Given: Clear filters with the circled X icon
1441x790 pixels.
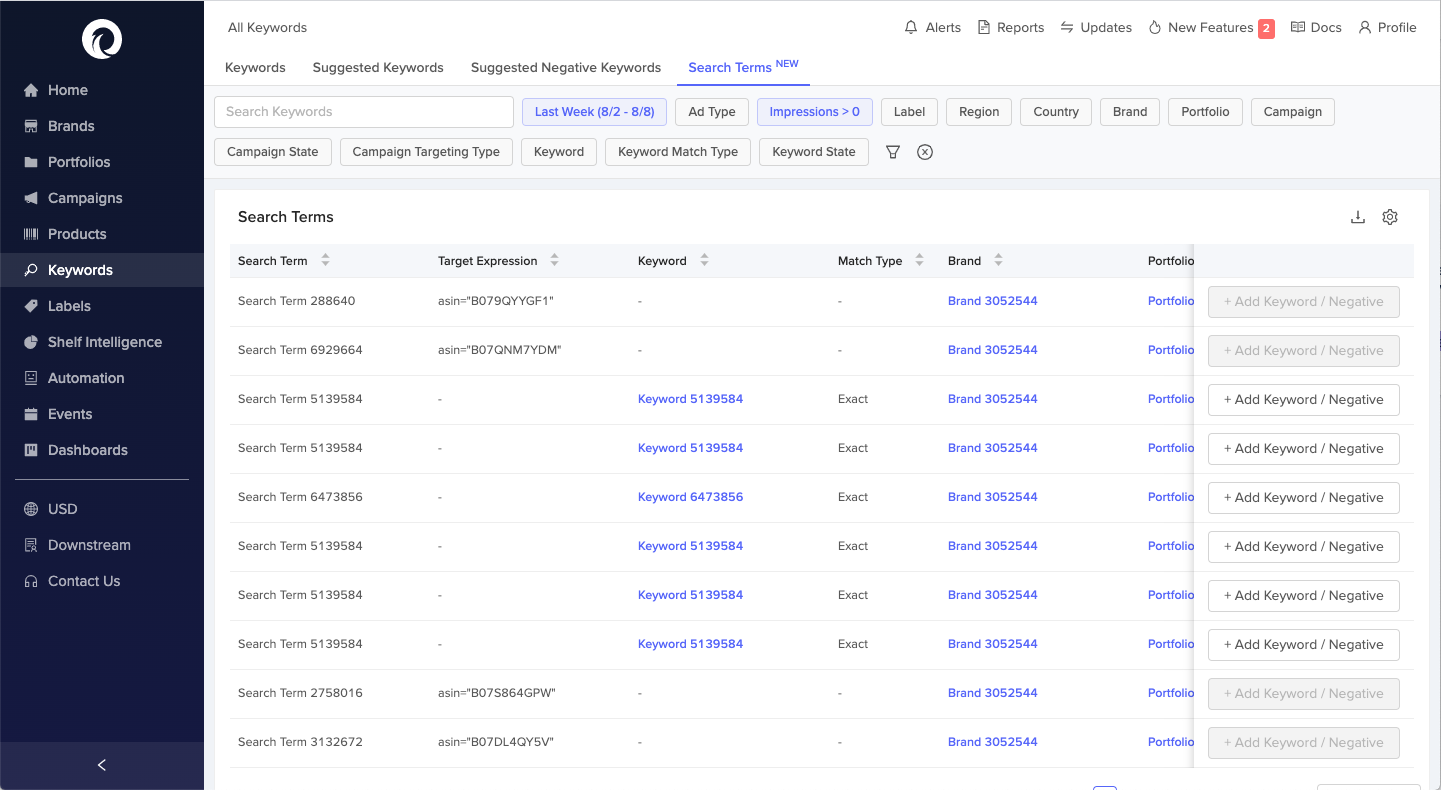Looking at the screenshot, I should (x=925, y=152).
